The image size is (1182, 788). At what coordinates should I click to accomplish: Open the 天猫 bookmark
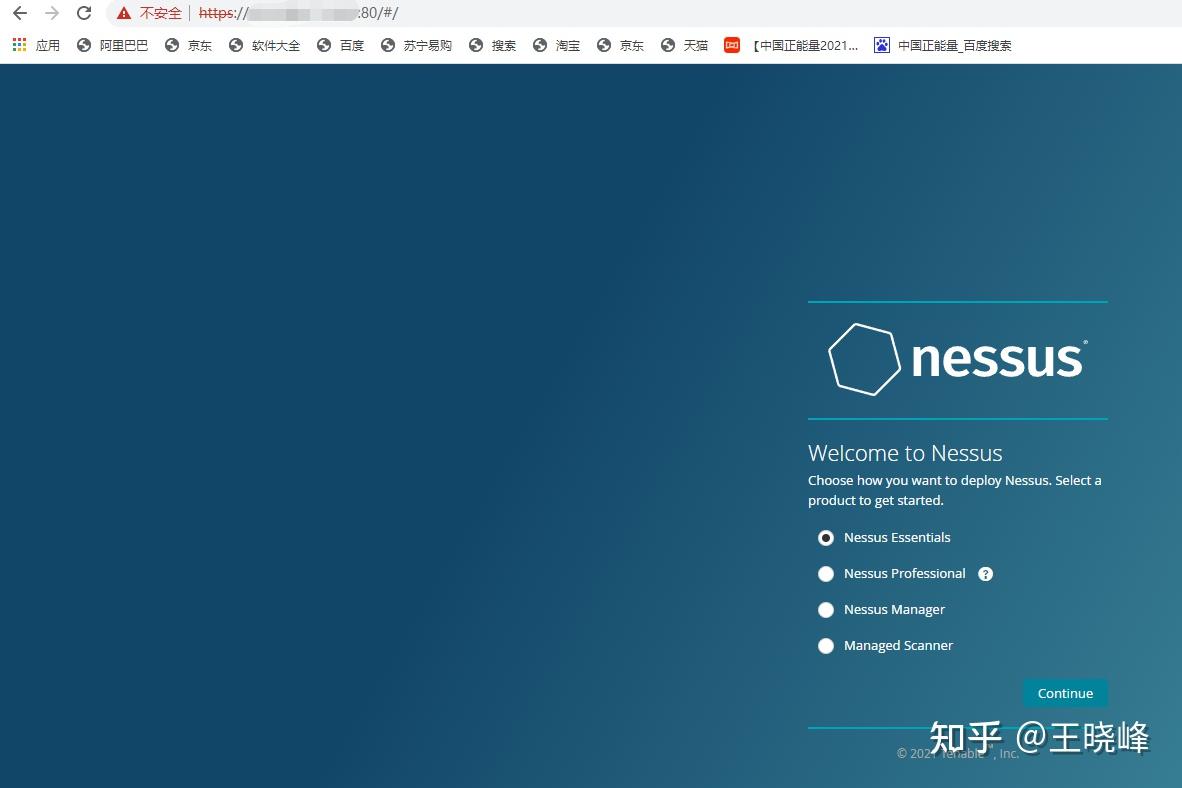pos(684,45)
